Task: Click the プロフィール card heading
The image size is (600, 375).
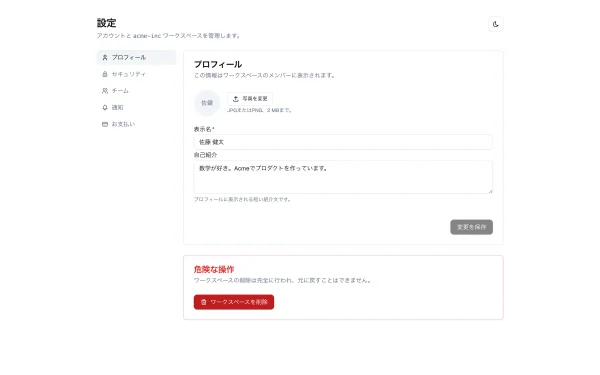Action: click(x=218, y=64)
